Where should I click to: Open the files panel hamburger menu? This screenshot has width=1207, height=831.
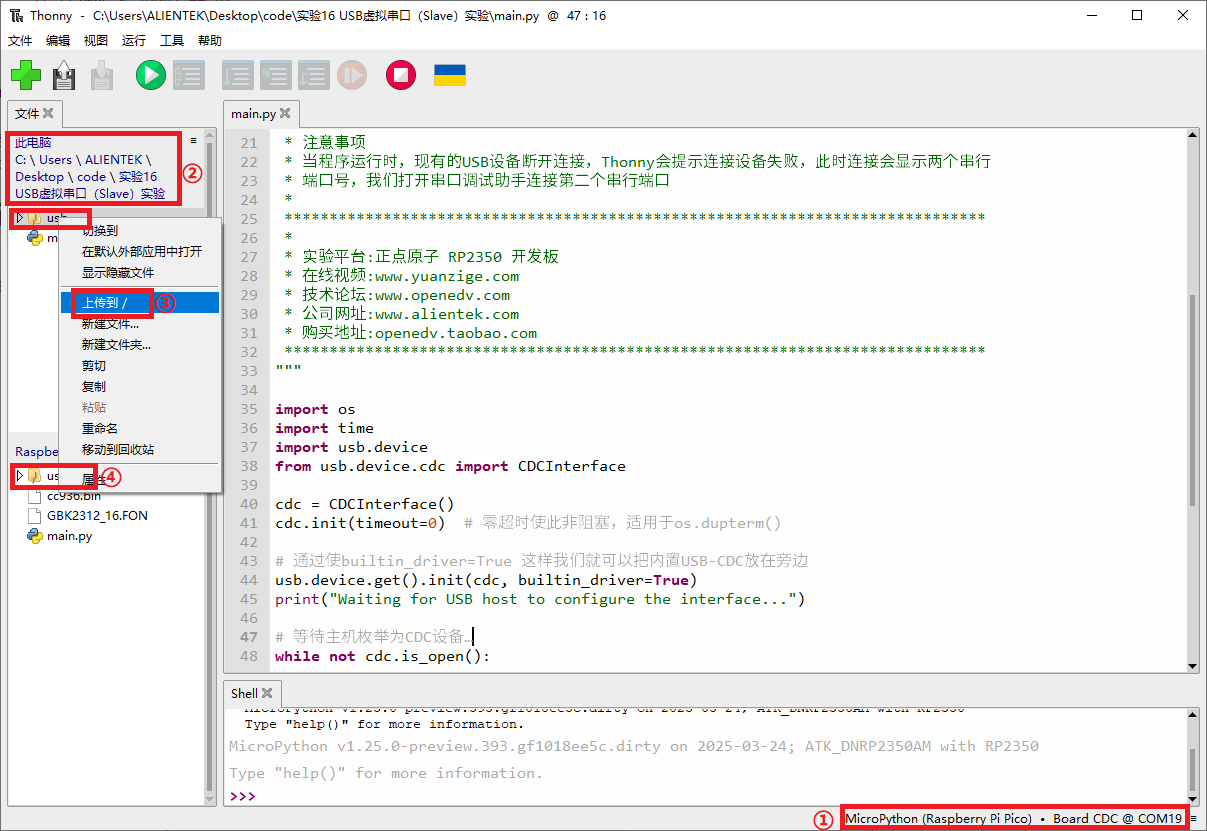[193, 141]
